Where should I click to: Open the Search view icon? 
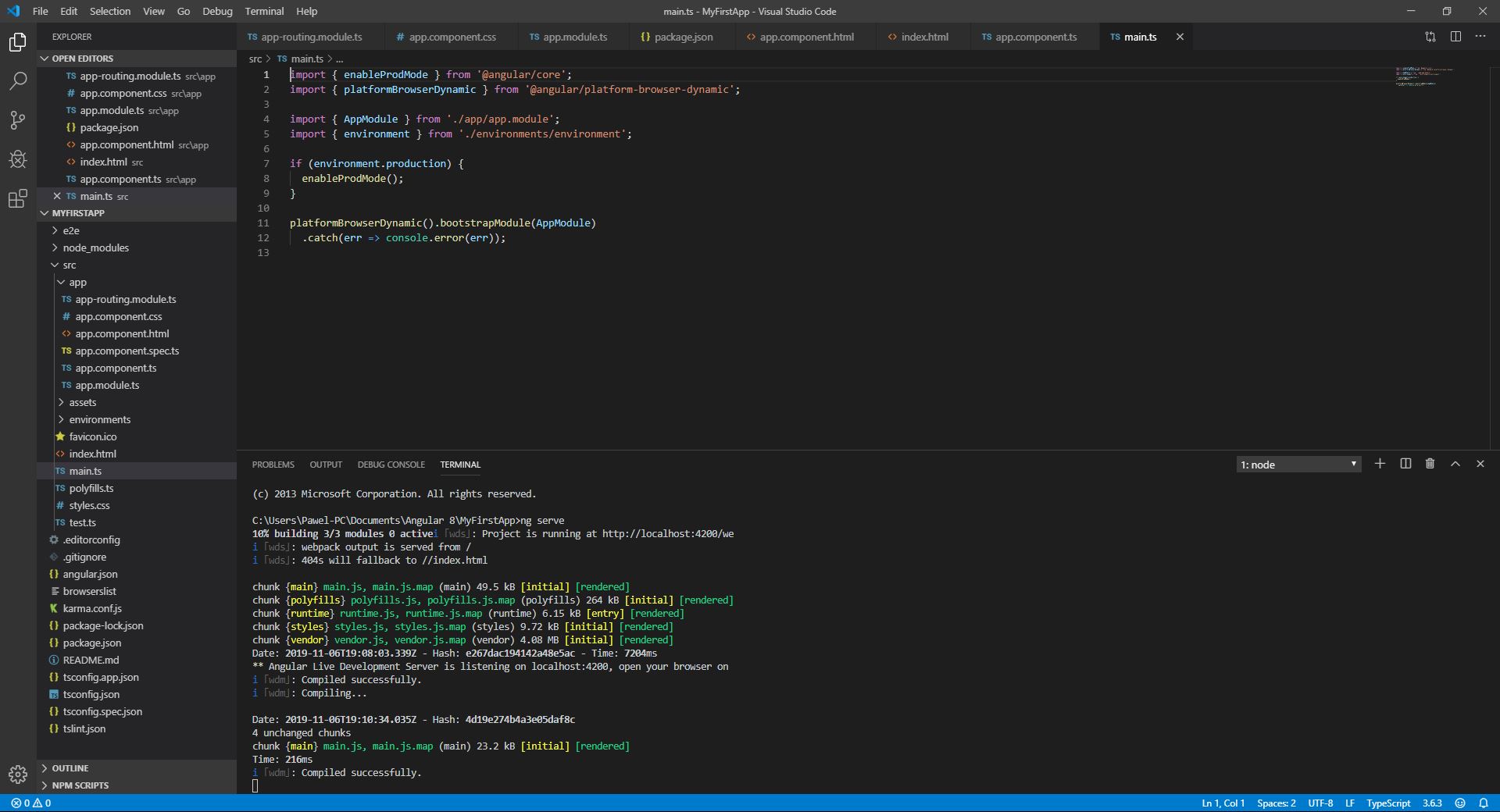pyautogui.click(x=18, y=80)
